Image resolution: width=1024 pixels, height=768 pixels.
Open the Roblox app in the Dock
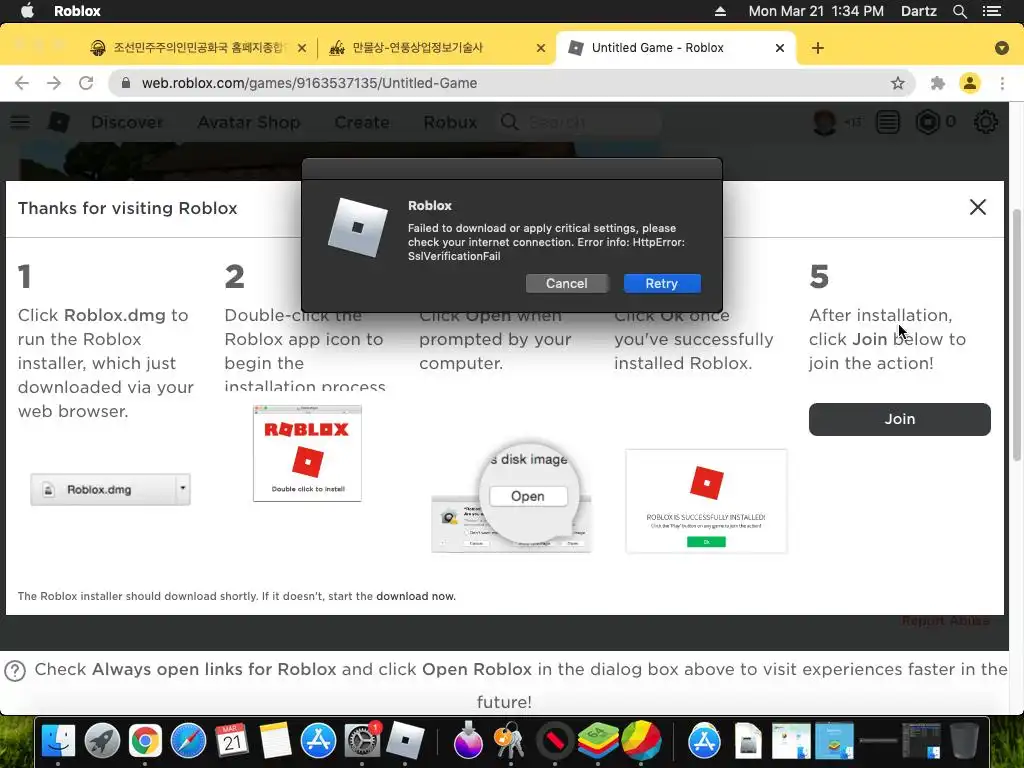coord(405,741)
